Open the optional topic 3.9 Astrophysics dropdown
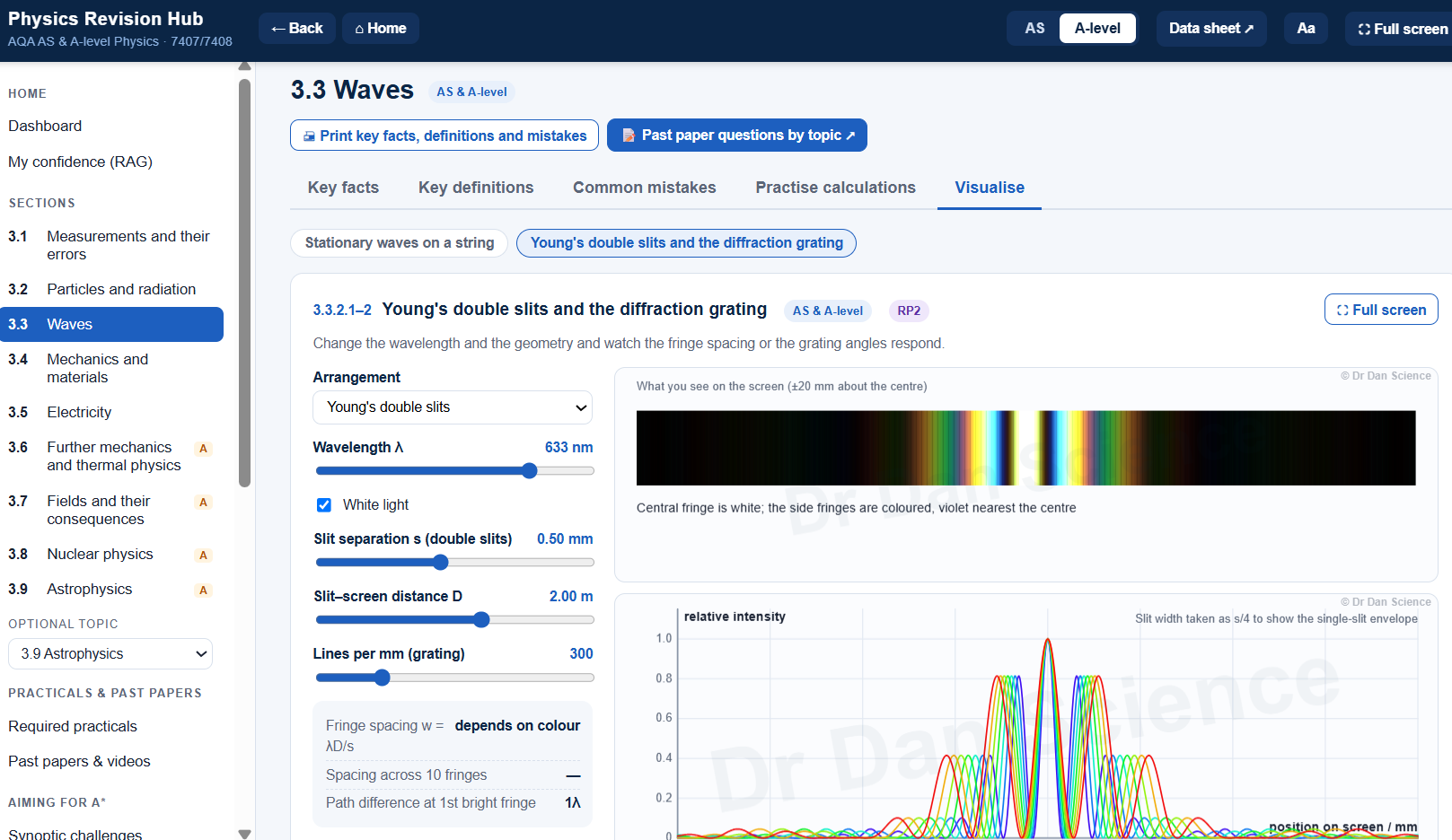This screenshot has width=1452, height=840. pos(110,654)
